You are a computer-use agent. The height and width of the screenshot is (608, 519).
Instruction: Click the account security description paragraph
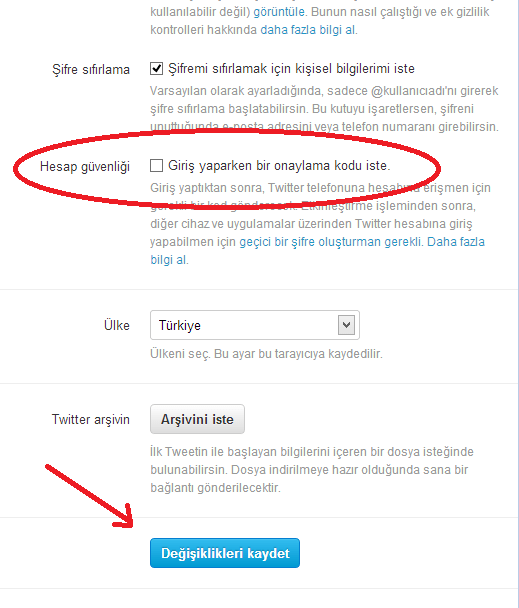[320, 224]
